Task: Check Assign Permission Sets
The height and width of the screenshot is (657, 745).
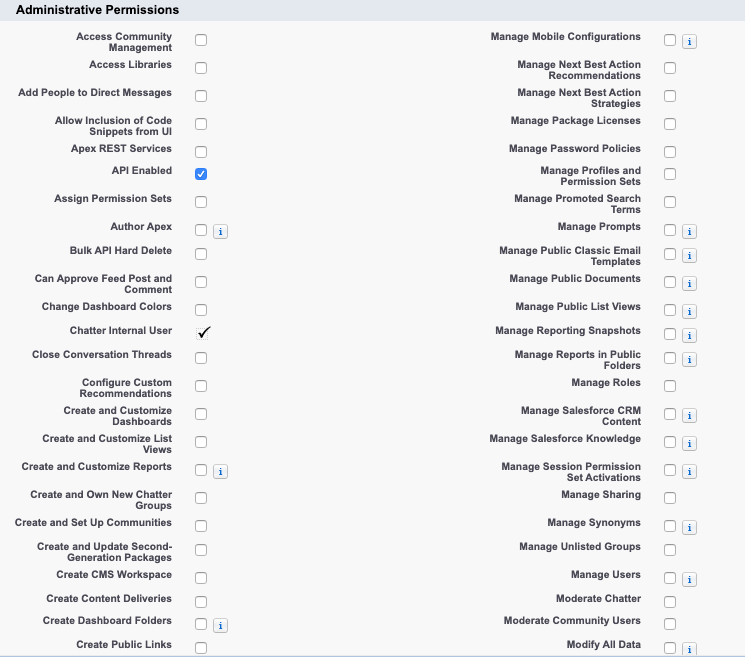Action: [x=201, y=202]
